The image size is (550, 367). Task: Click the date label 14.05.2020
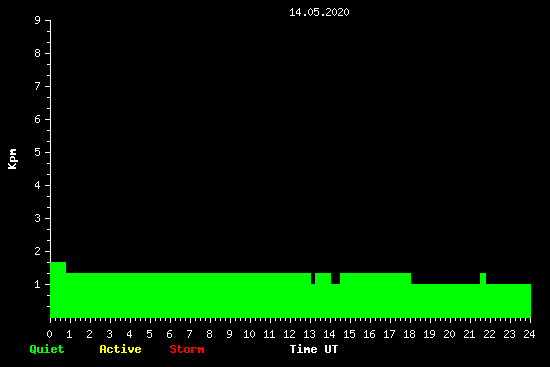point(319,12)
